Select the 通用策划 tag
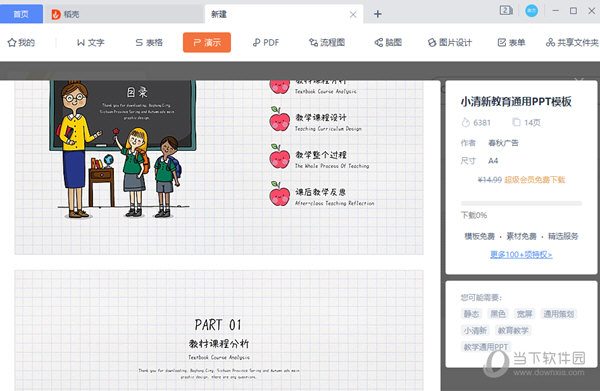 tap(559, 314)
